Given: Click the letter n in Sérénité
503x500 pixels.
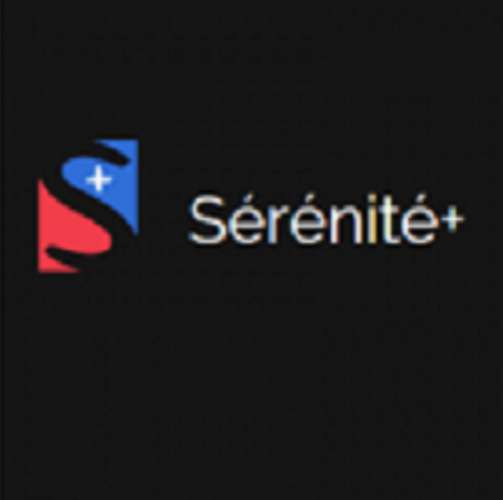Looking at the screenshot, I should [x=345, y=226].
